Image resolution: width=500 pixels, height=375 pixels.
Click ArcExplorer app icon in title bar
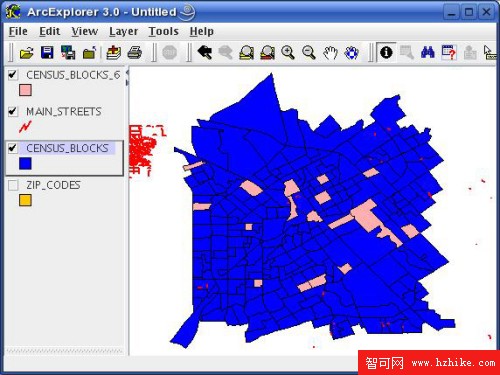(13, 12)
